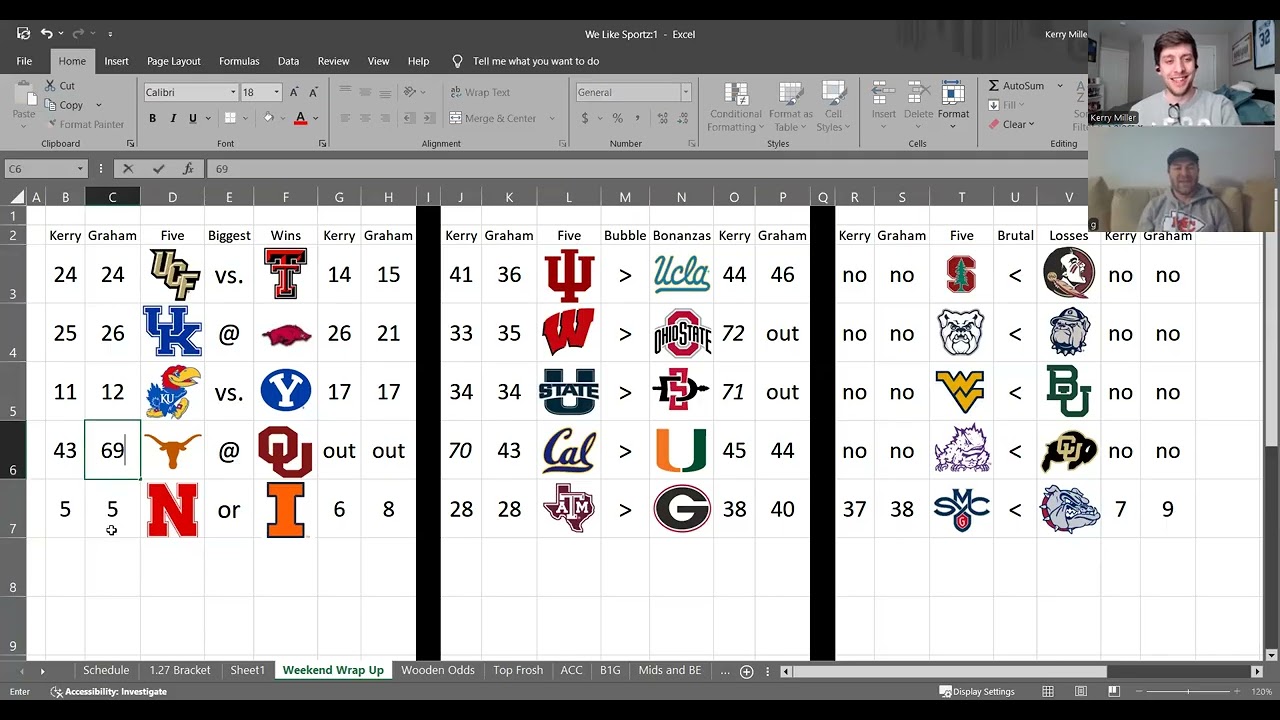Screen dimensions: 1280x720
Task: Open the font size 18 dropdown
Action: [x=275, y=92]
